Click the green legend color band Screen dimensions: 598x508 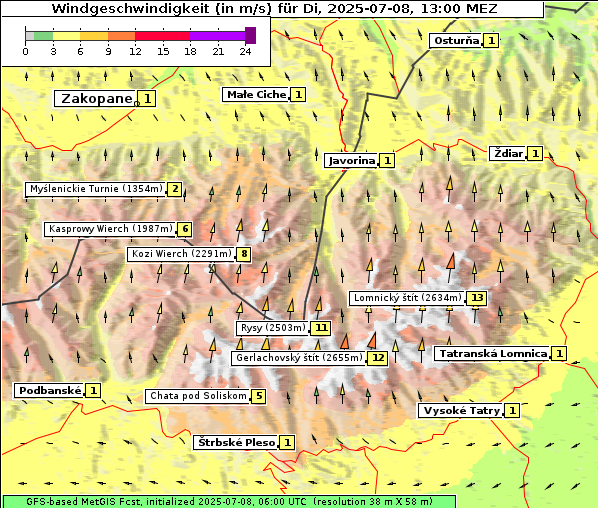43,36
